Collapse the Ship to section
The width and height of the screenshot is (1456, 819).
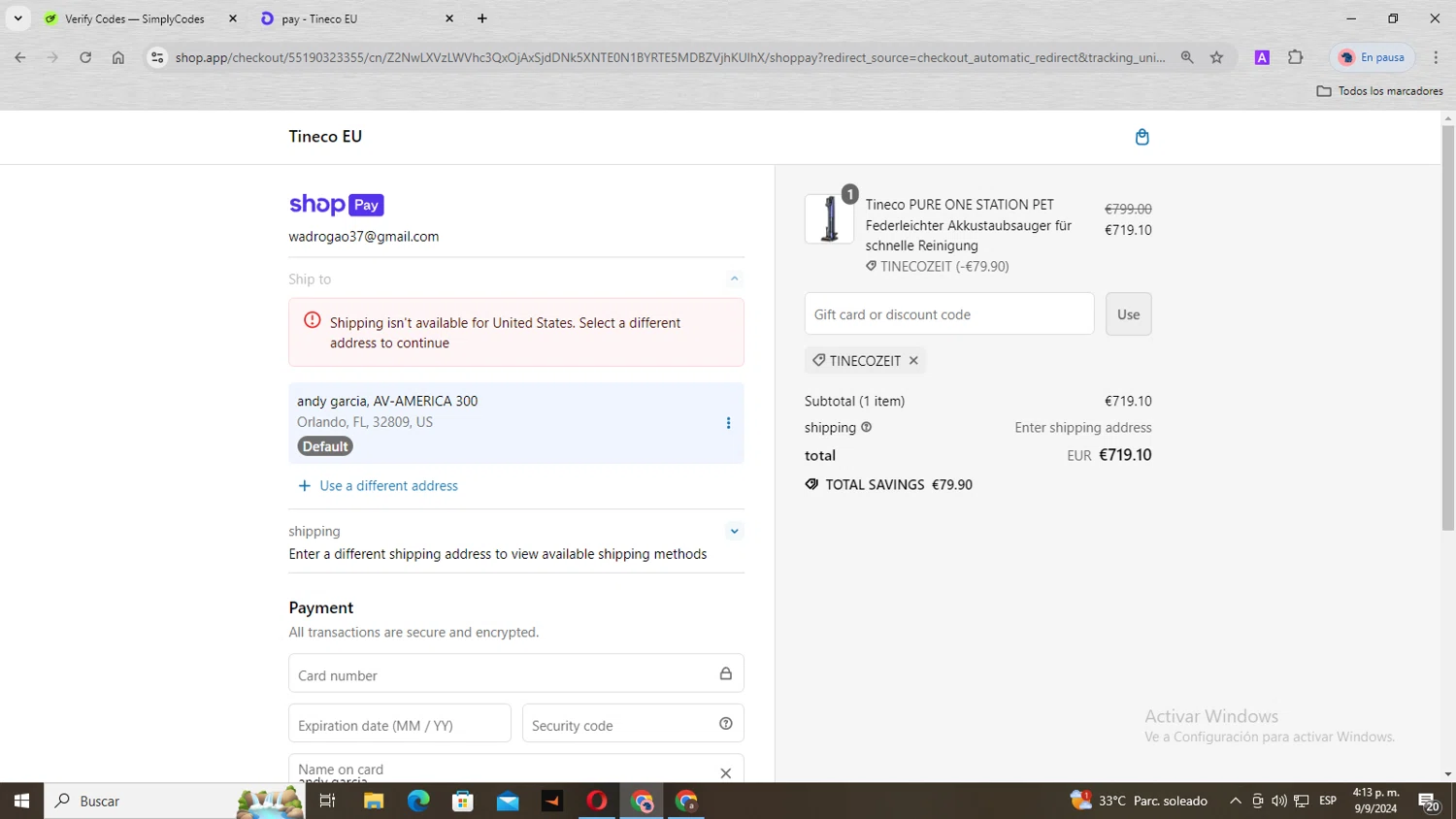734,278
